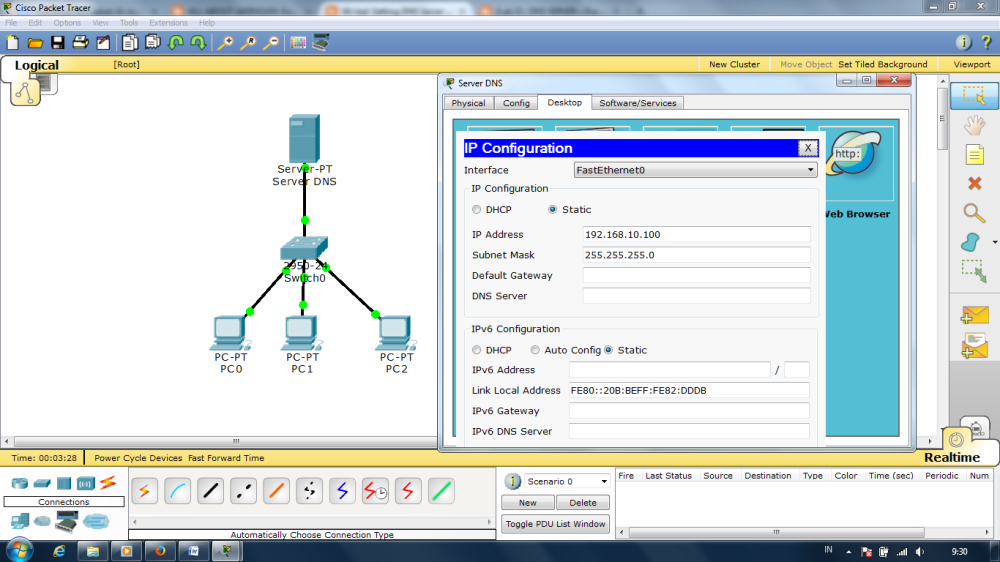Pick the copper straight-through cable
Viewport: 1000px width, 562px height.
210,491
